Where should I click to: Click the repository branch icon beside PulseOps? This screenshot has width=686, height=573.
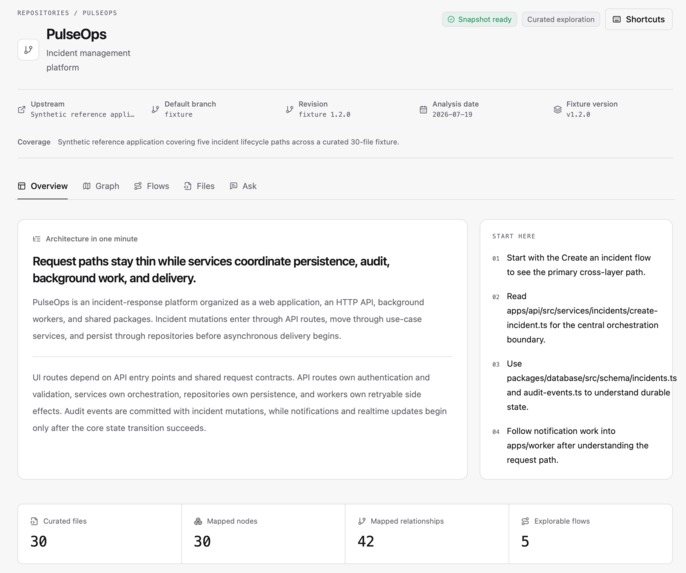click(x=28, y=50)
